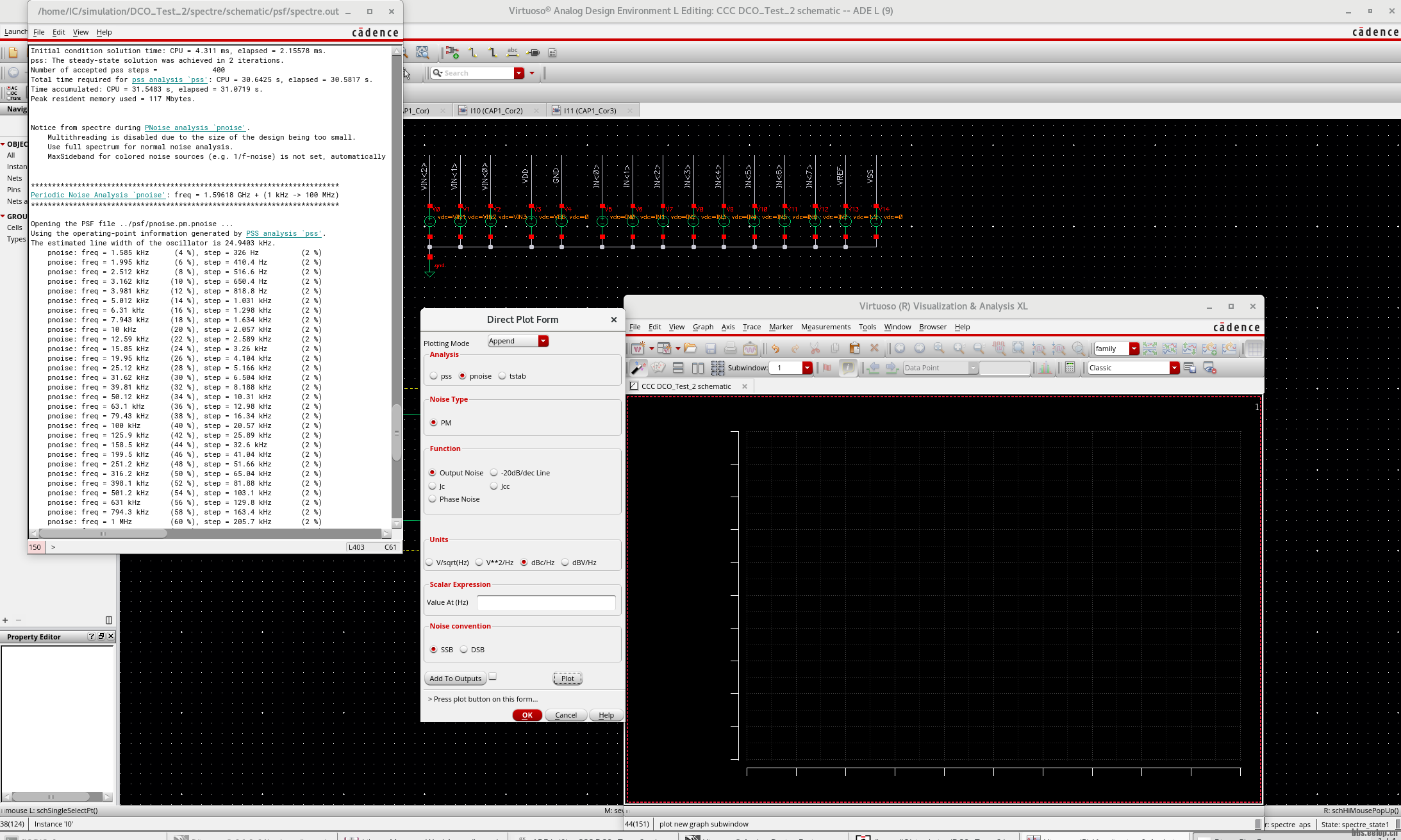This screenshot has height=840, width=1401.
Task: Choose dBV/Hz units radio button
Action: pos(565,563)
